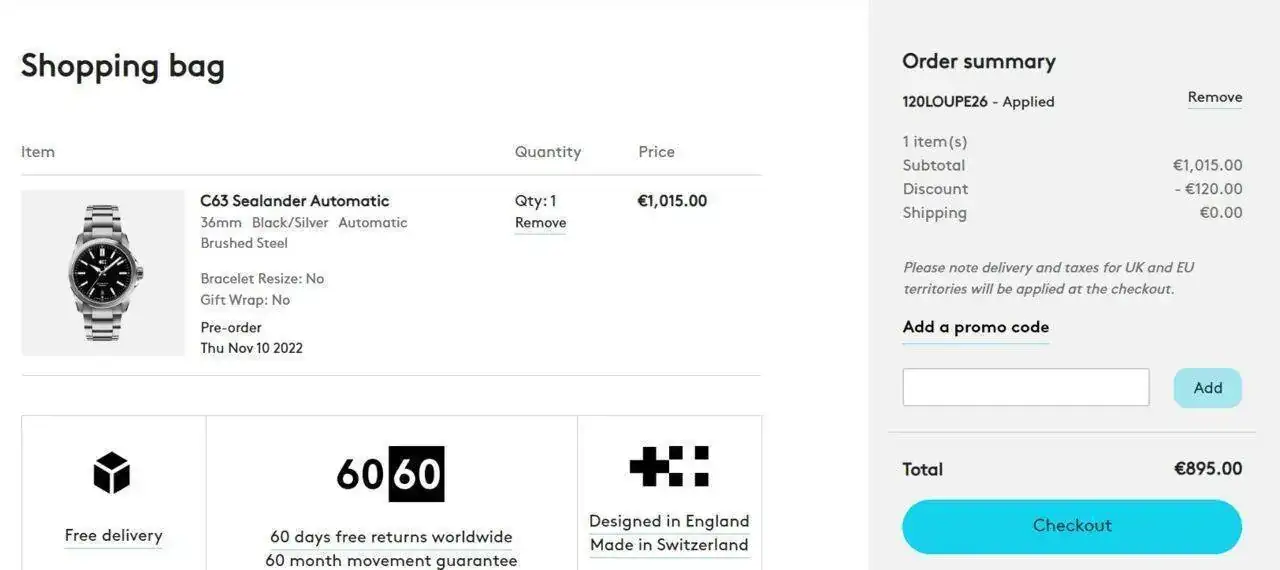The image size is (1280, 570).
Task: Click the Made in Switzerland link
Action: coord(669,545)
